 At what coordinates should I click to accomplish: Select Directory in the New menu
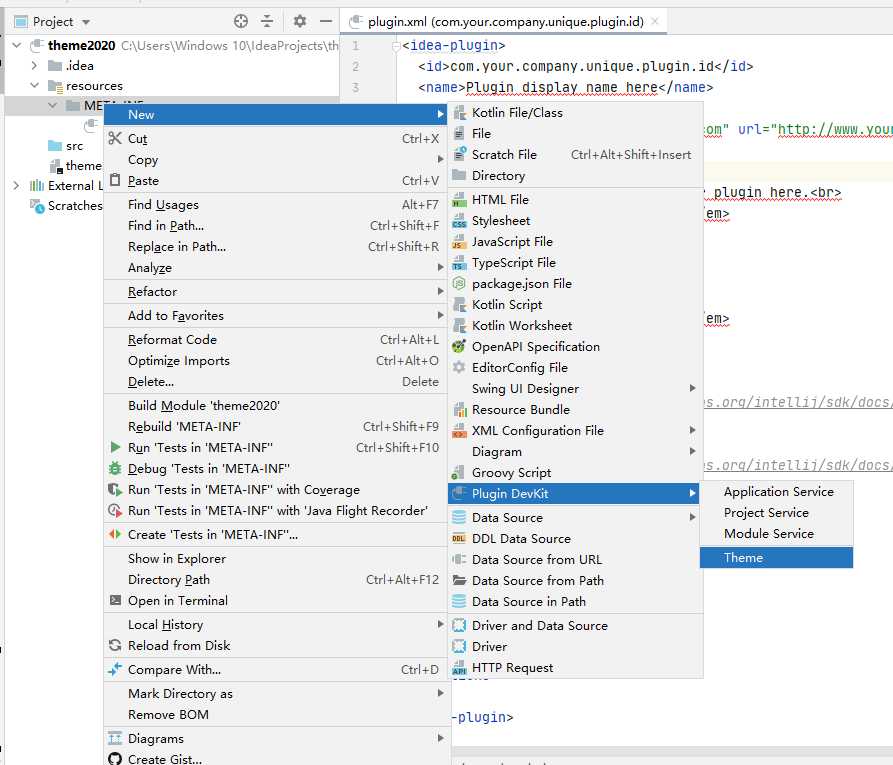click(575, 175)
